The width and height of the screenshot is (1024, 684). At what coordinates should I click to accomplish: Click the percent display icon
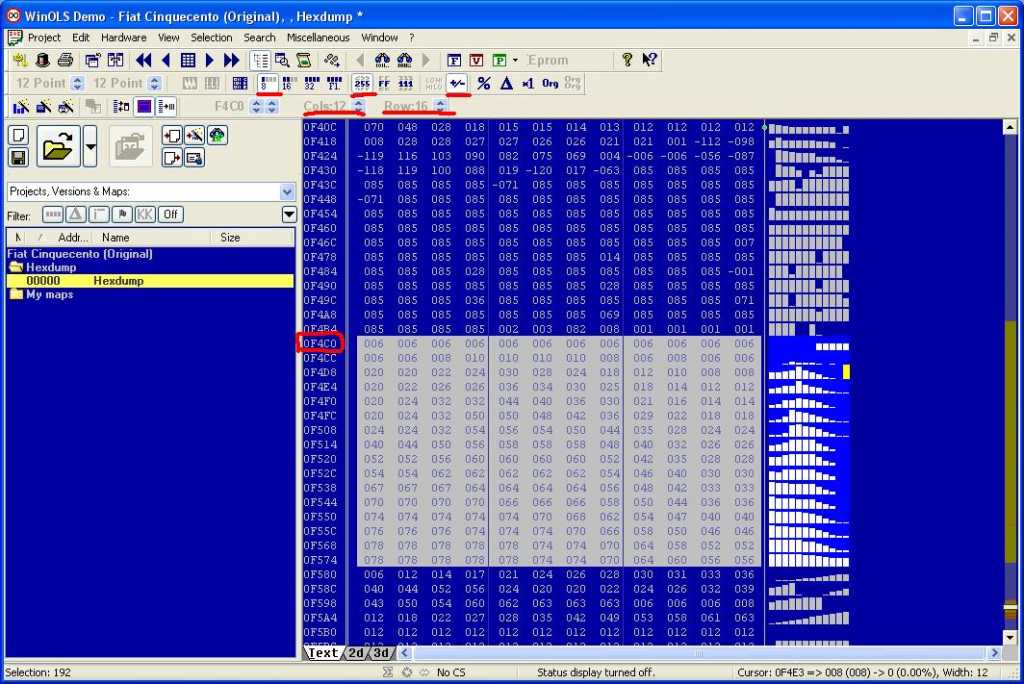(x=484, y=83)
